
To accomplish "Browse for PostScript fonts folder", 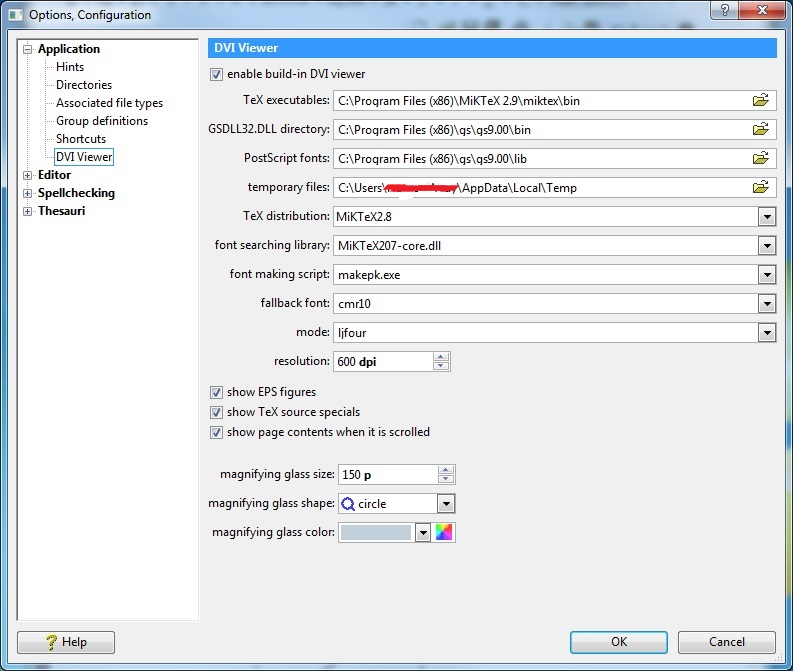I will coord(760,158).
